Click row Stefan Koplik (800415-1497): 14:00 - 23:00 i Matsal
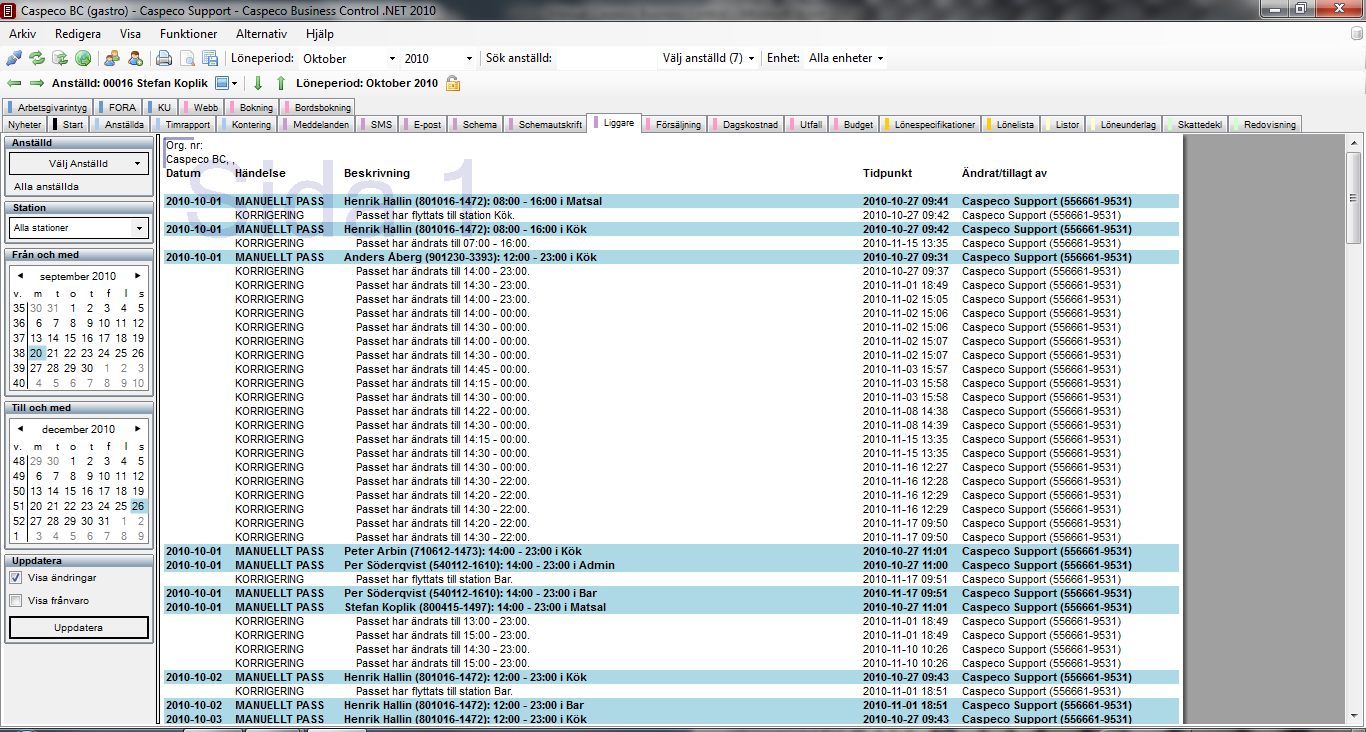The height and width of the screenshot is (732, 1366). [671, 607]
